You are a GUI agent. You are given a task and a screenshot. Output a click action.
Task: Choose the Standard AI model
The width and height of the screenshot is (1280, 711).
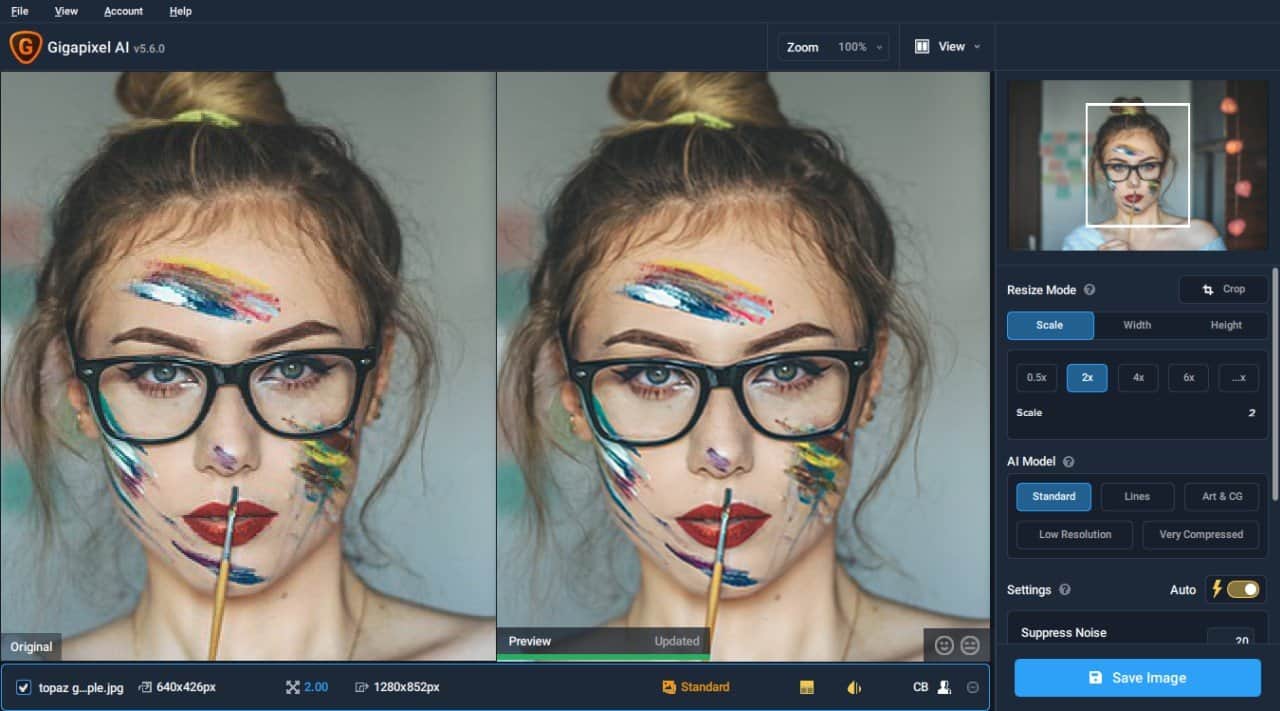1054,496
